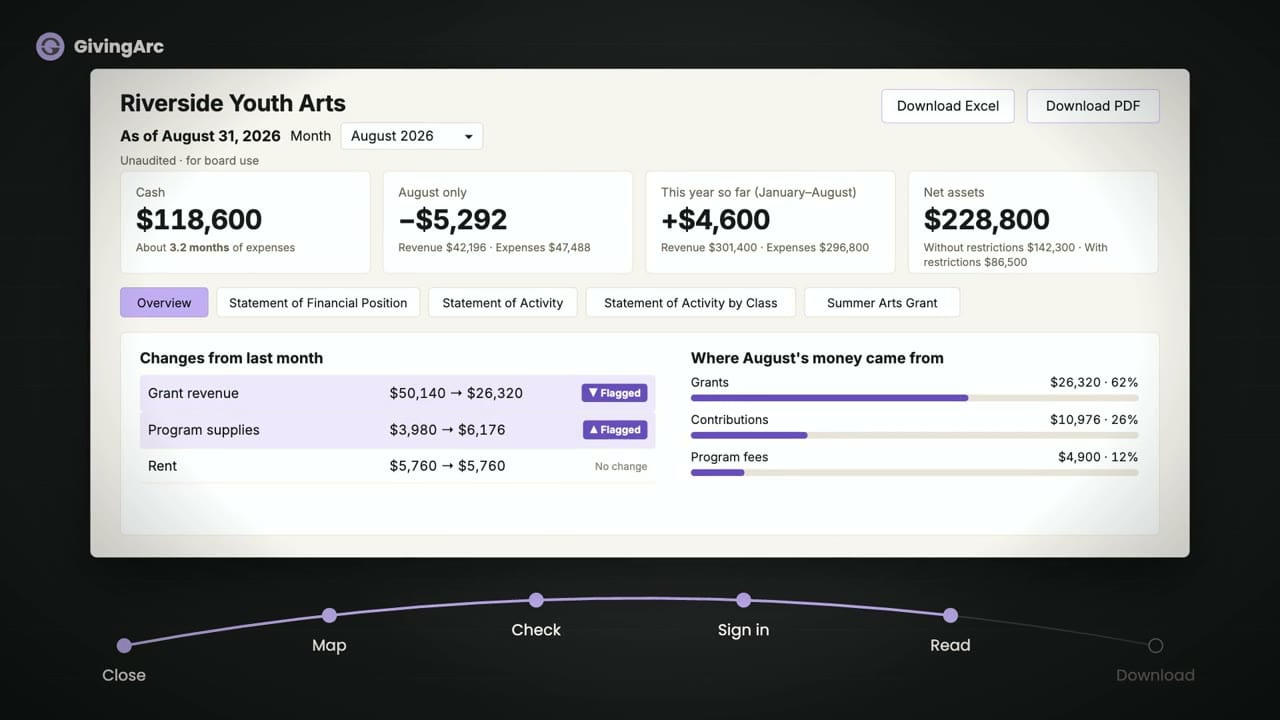Jump to the Sign in step marker
The image size is (1280, 720).
[x=743, y=600]
